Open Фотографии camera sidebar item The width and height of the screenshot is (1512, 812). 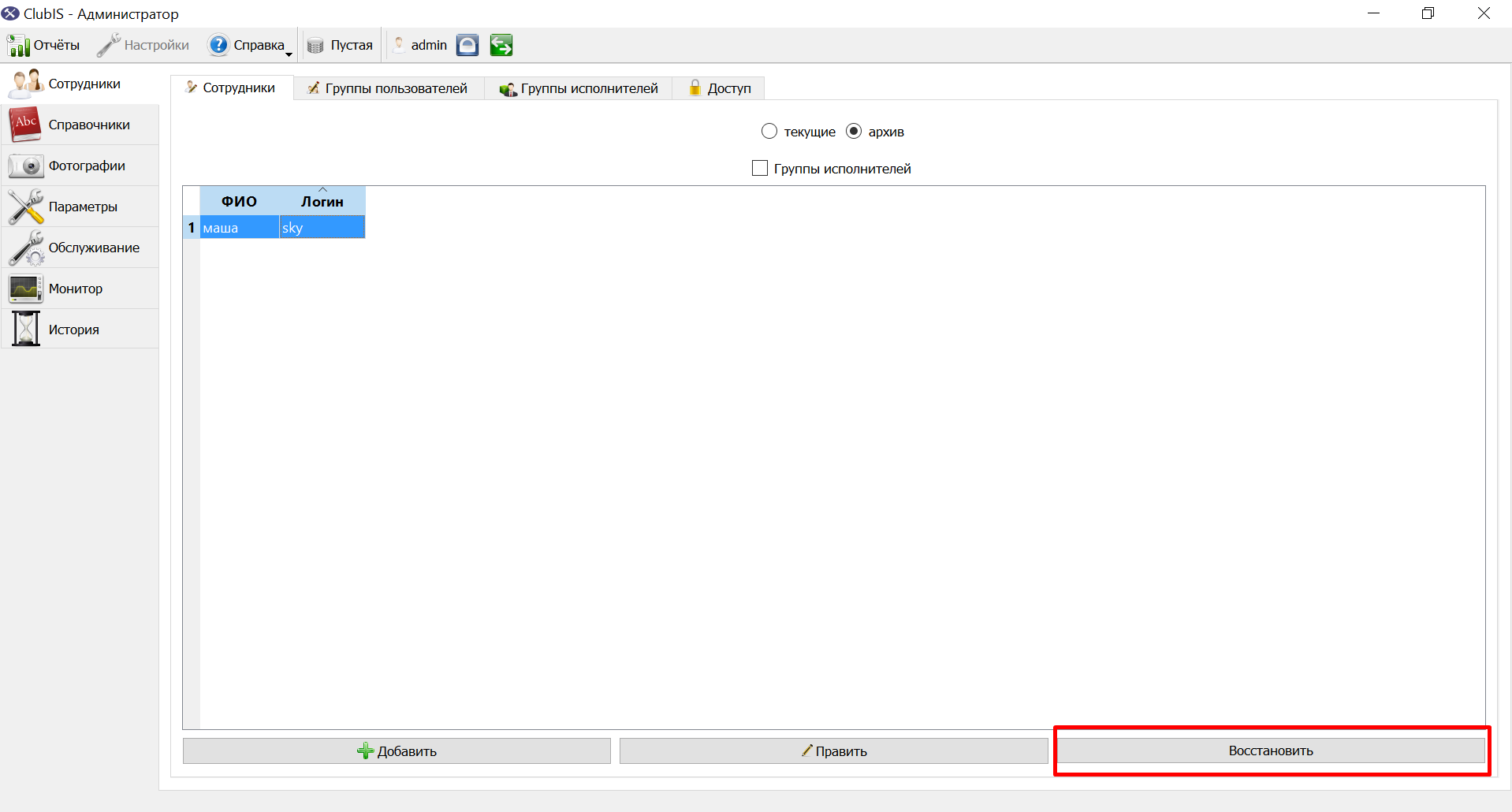80,166
